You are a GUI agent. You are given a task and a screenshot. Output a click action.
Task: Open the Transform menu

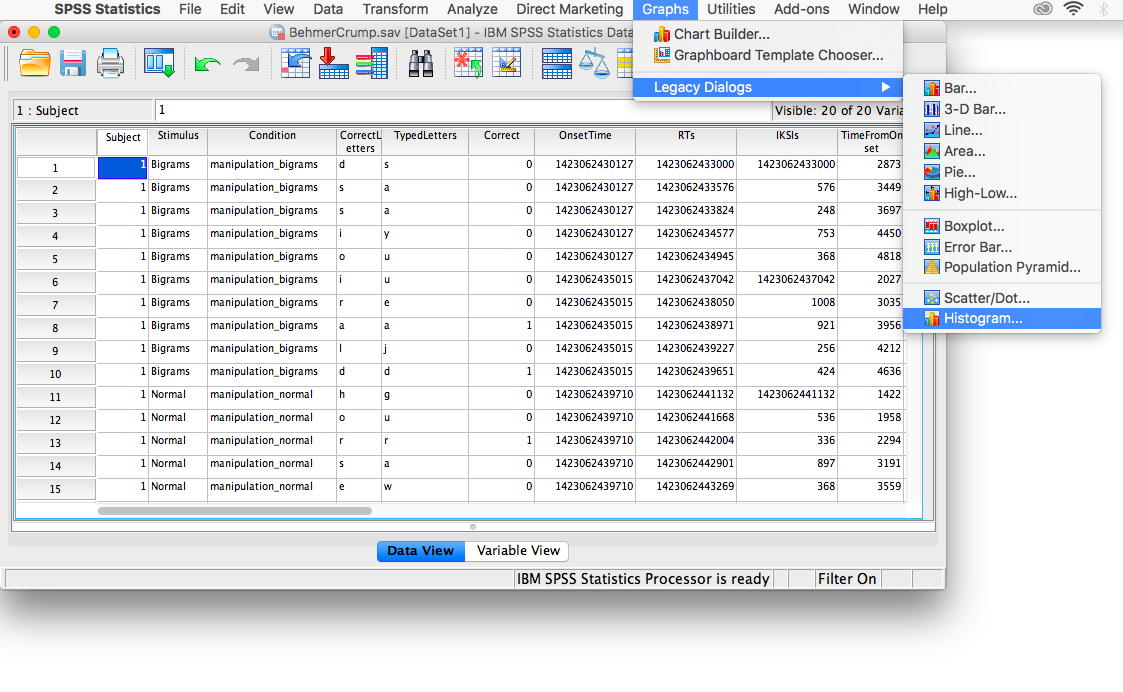[395, 9]
